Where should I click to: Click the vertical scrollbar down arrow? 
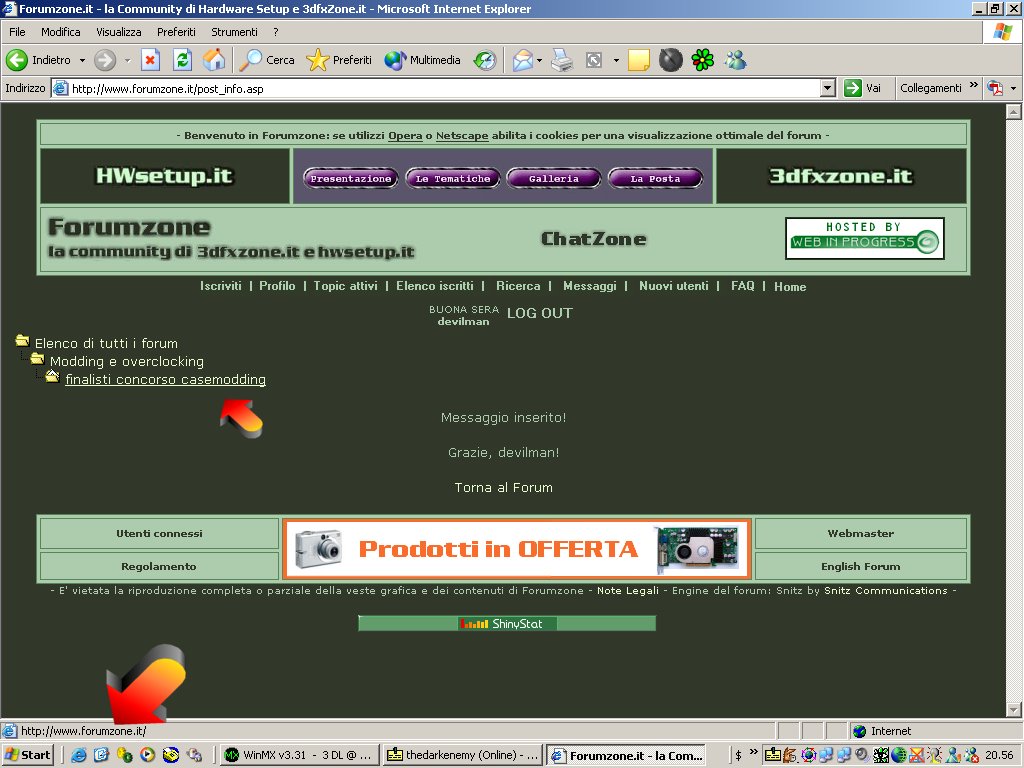tap(1014, 709)
